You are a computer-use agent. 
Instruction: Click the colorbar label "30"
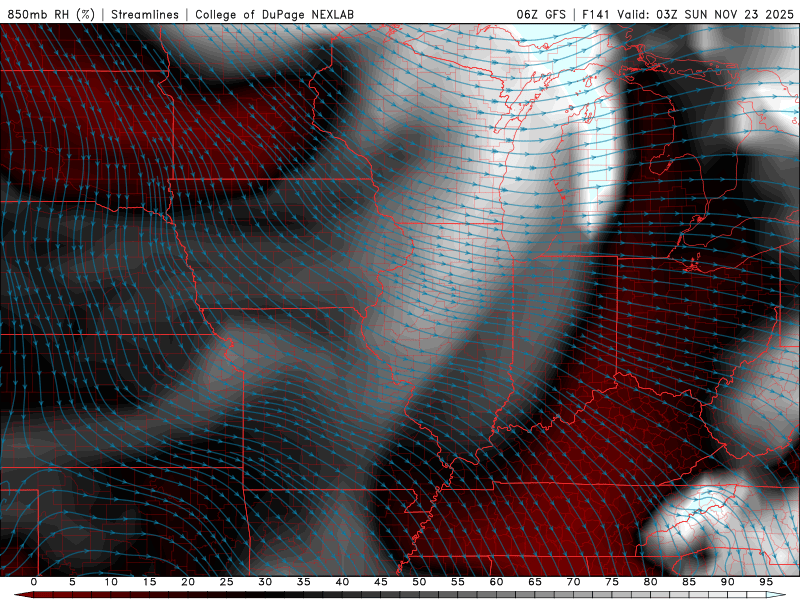click(x=265, y=582)
